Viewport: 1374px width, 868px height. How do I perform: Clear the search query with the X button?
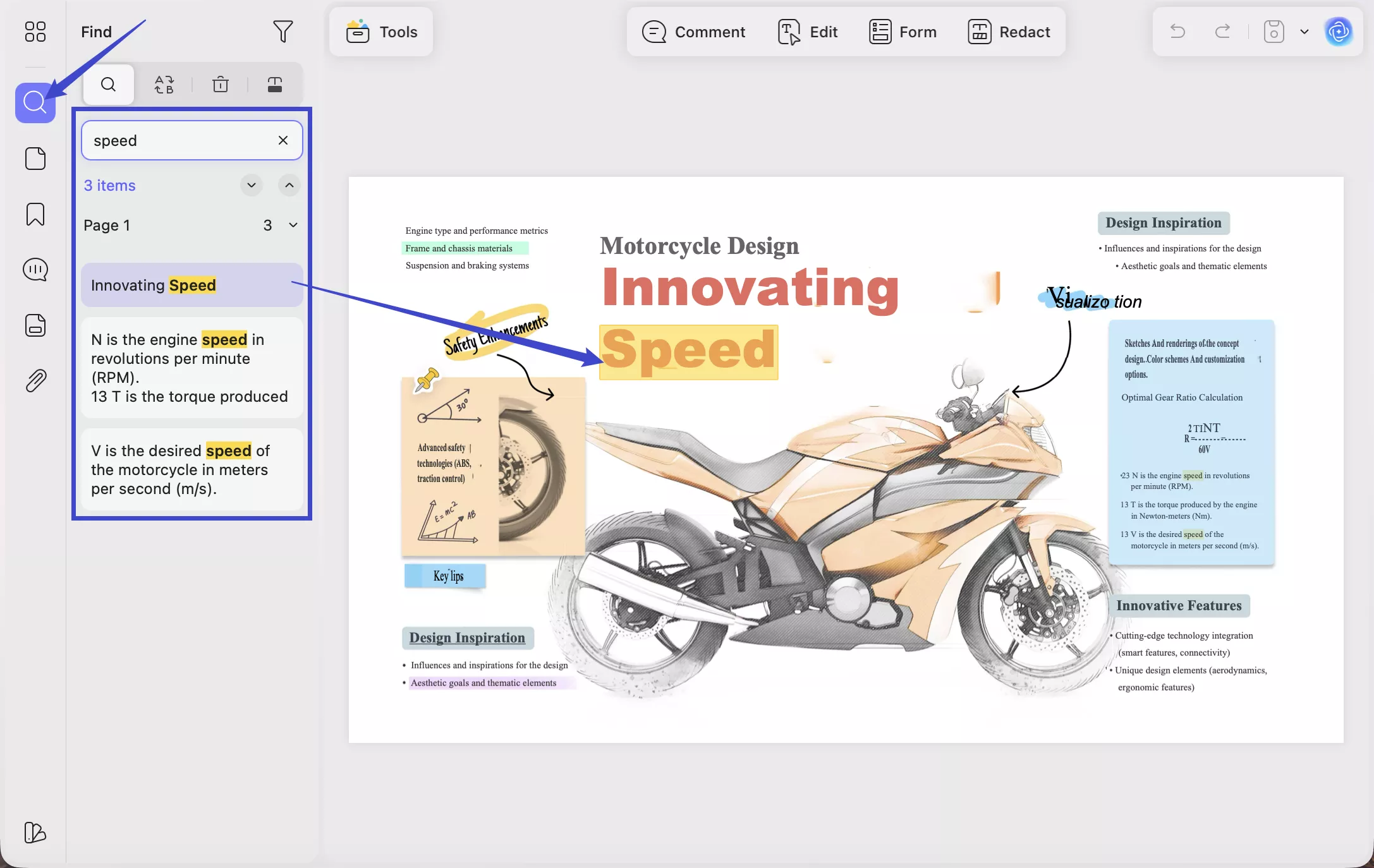tap(283, 140)
